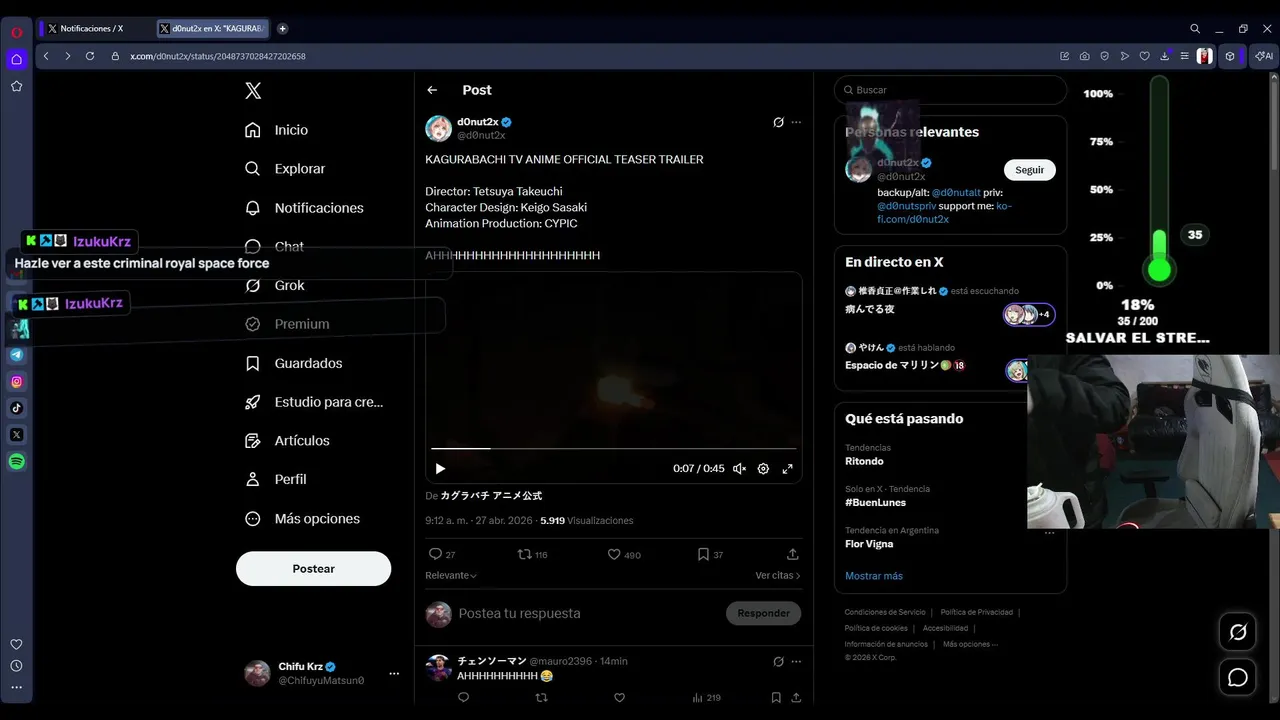Viewport: 1280px width, 720px height.
Task: Open Chifu Krz account menu dots
Action: tap(394, 673)
